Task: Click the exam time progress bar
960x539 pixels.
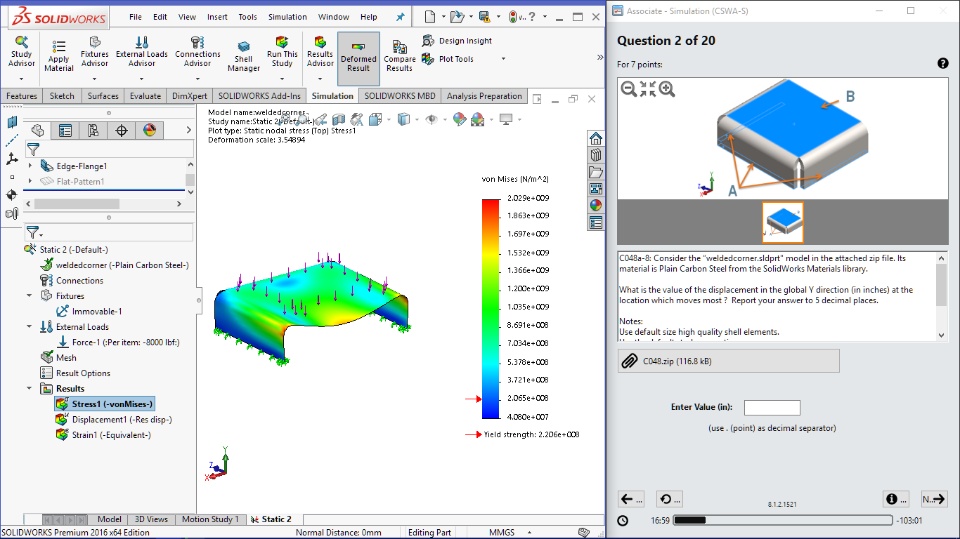Action: [x=782, y=520]
